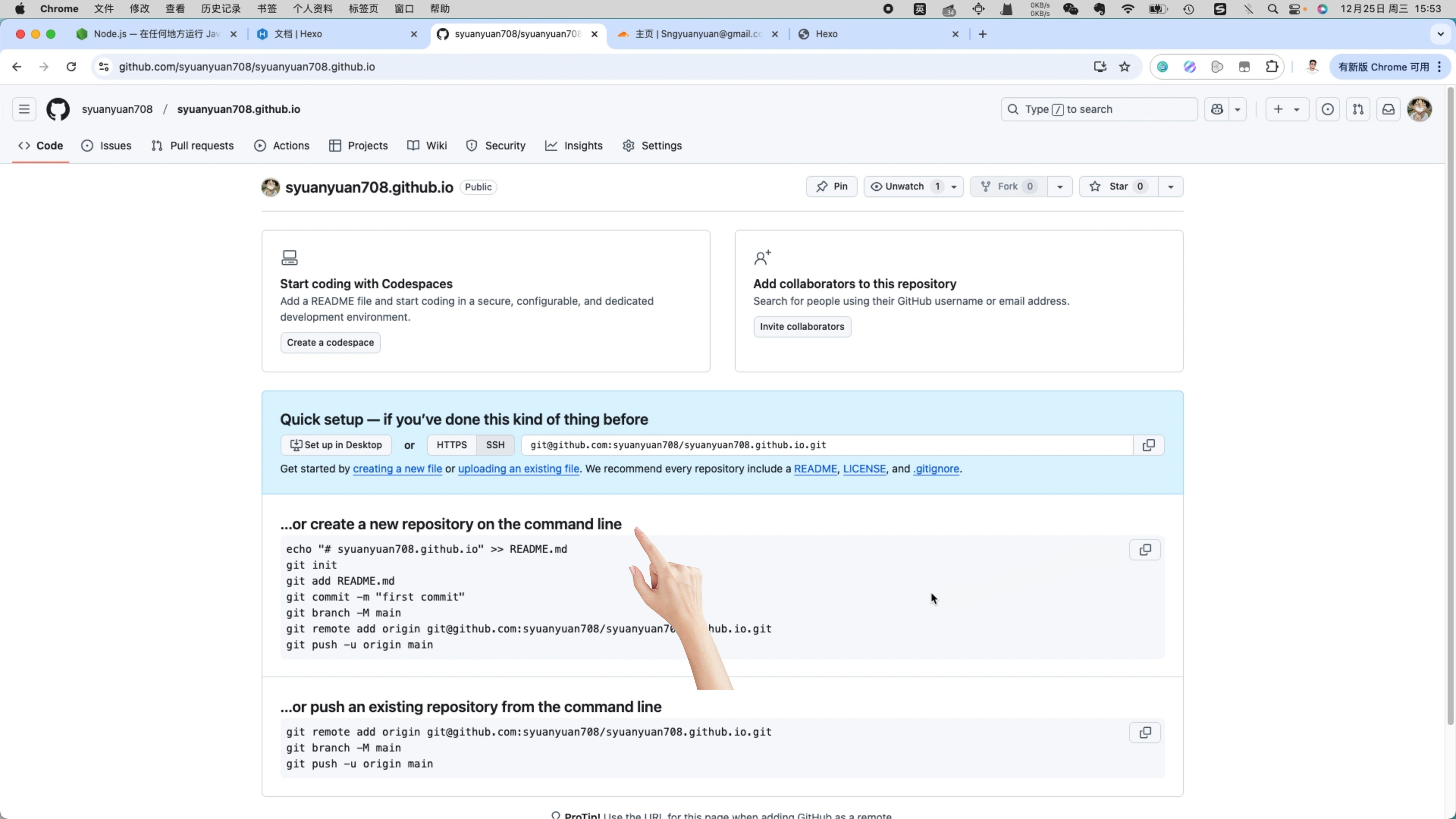Screen dimensions: 1456x819
Task: Expand the Unwatch notifications dropdown arrow
Action: tap(954, 187)
